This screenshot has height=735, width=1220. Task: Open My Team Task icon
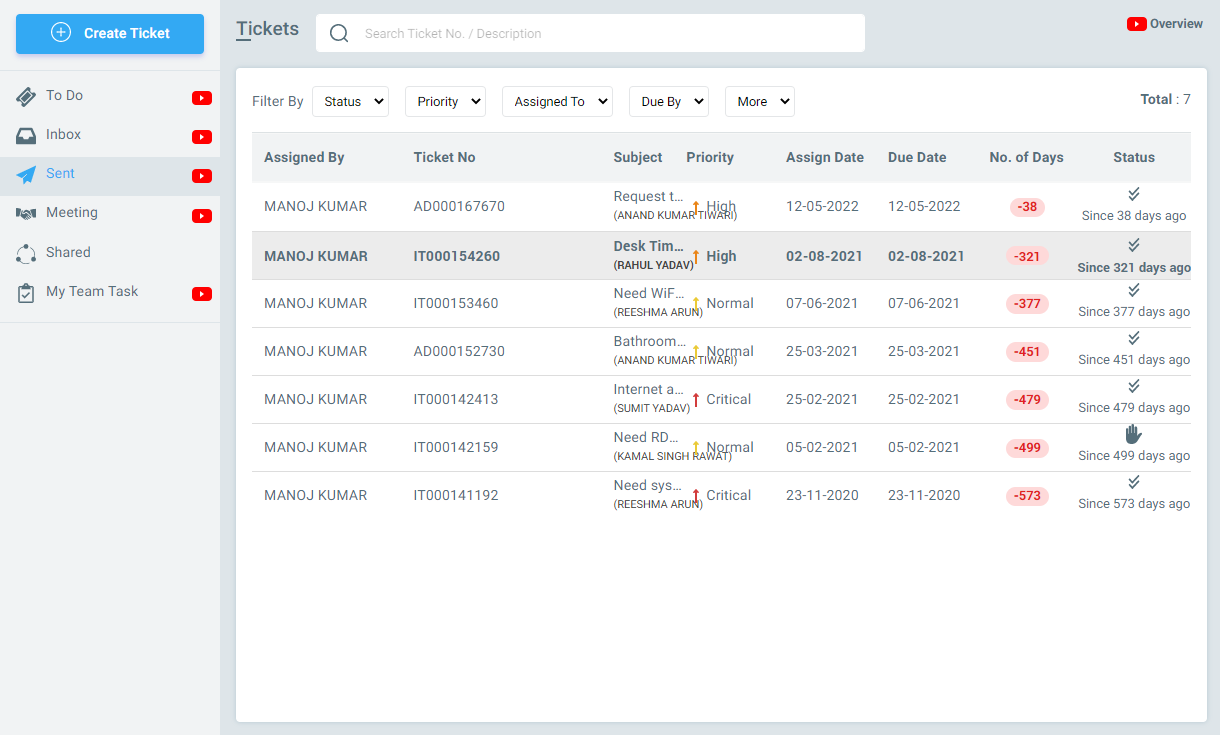coord(27,291)
